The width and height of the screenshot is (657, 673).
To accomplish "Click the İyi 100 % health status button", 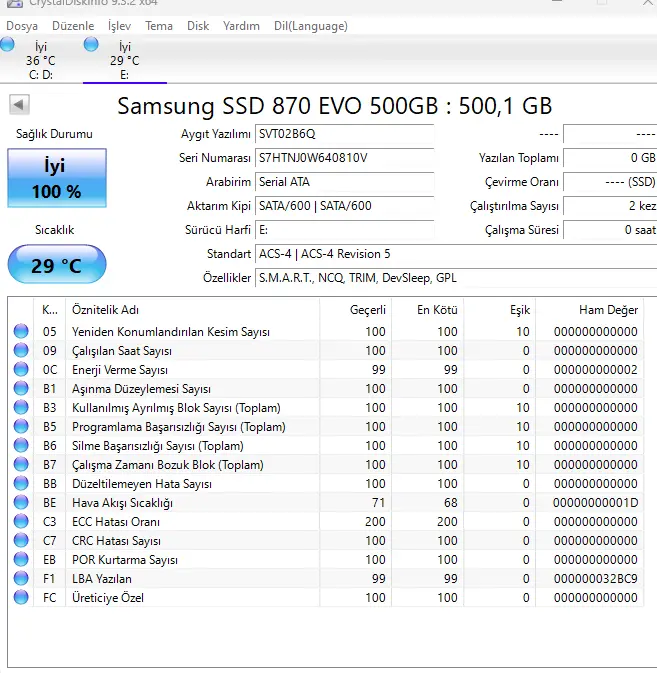I will click(x=57, y=178).
